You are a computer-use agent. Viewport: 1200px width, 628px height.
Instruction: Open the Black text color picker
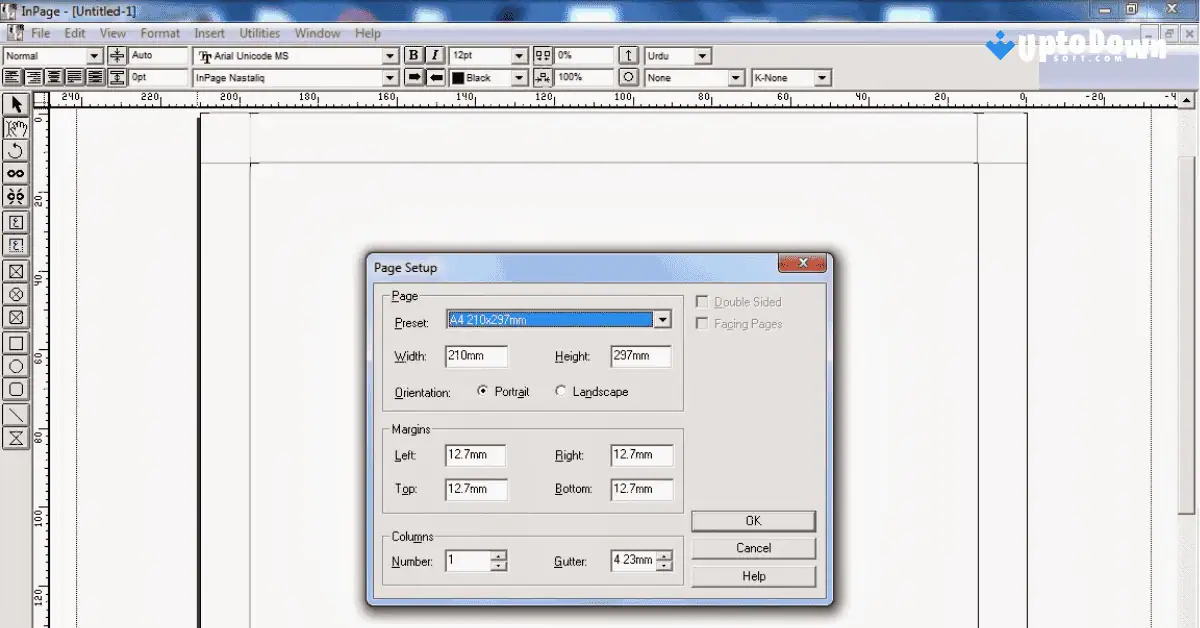click(x=518, y=77)
